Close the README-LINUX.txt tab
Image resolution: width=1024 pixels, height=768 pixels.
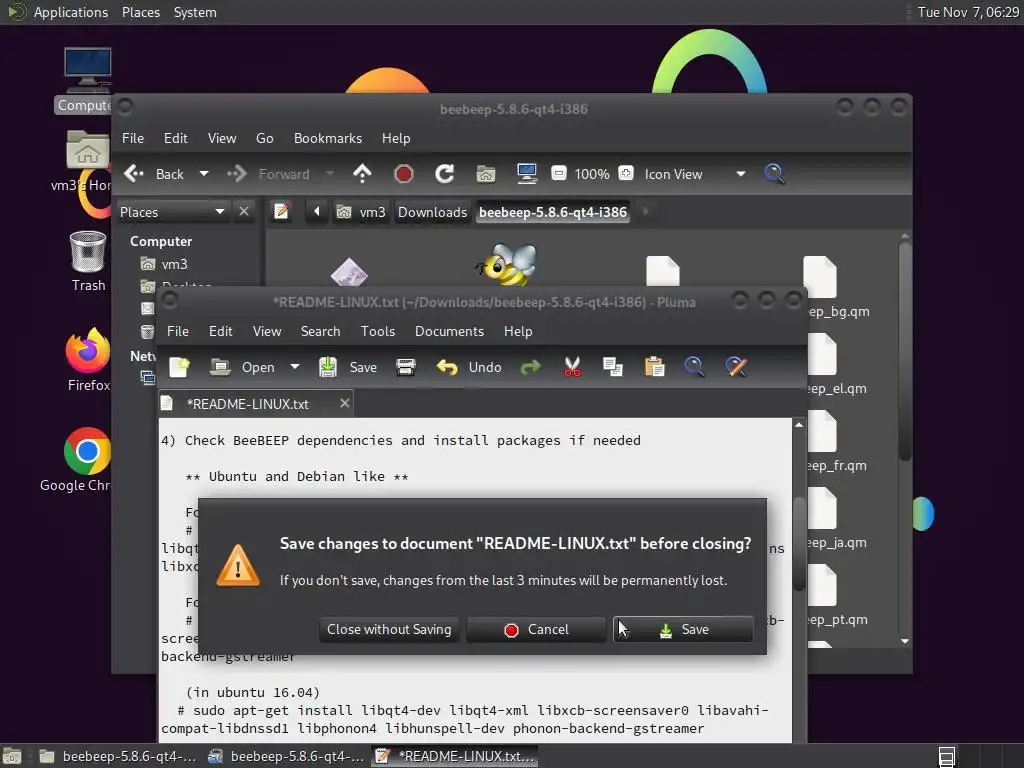345,404
